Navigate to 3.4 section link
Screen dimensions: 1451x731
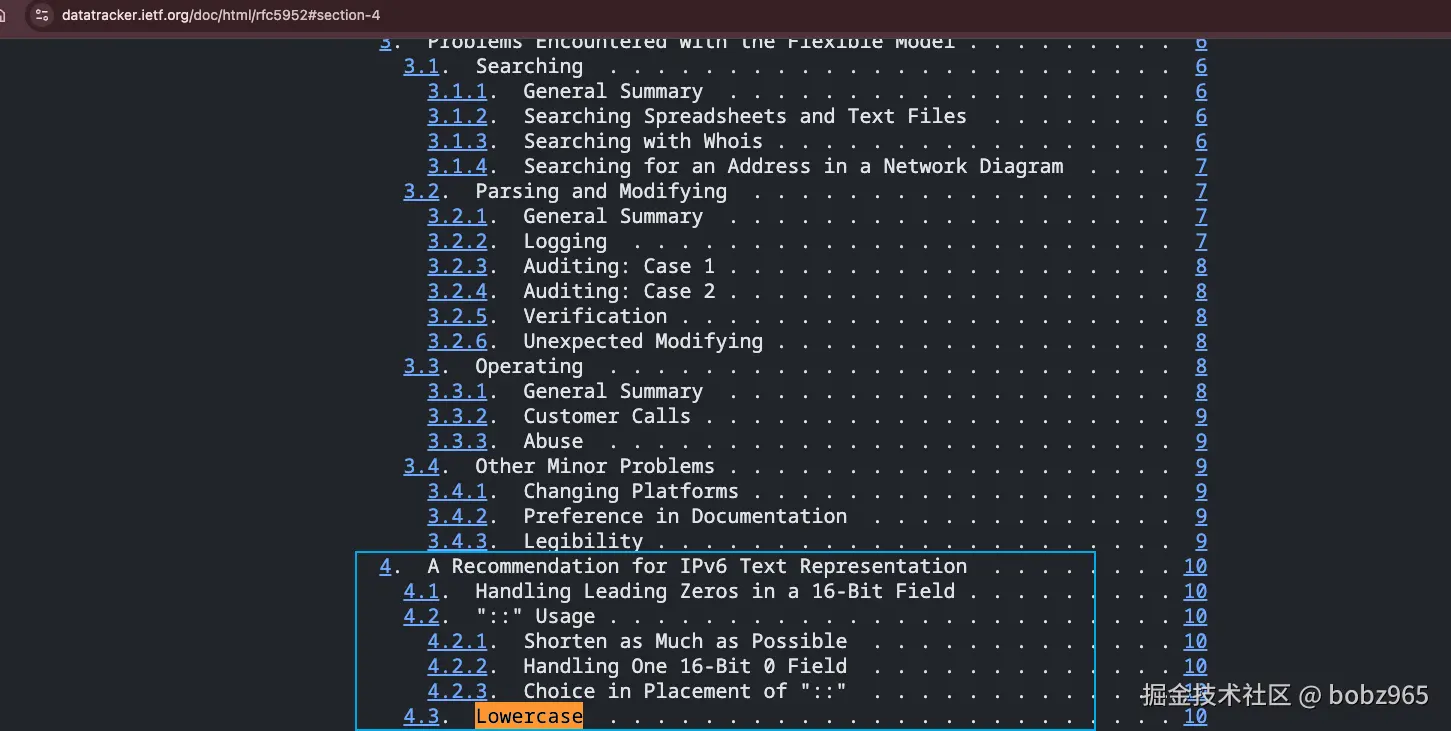click(x=421, y=467)
